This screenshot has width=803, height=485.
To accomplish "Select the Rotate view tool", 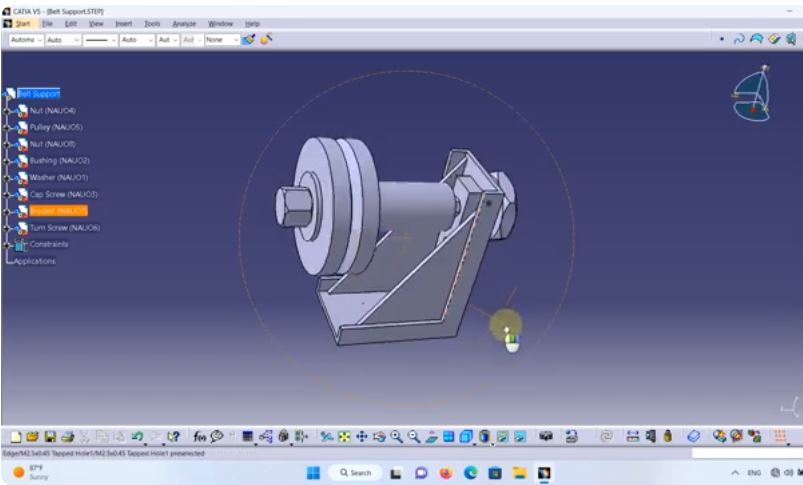I will [379, 436].
